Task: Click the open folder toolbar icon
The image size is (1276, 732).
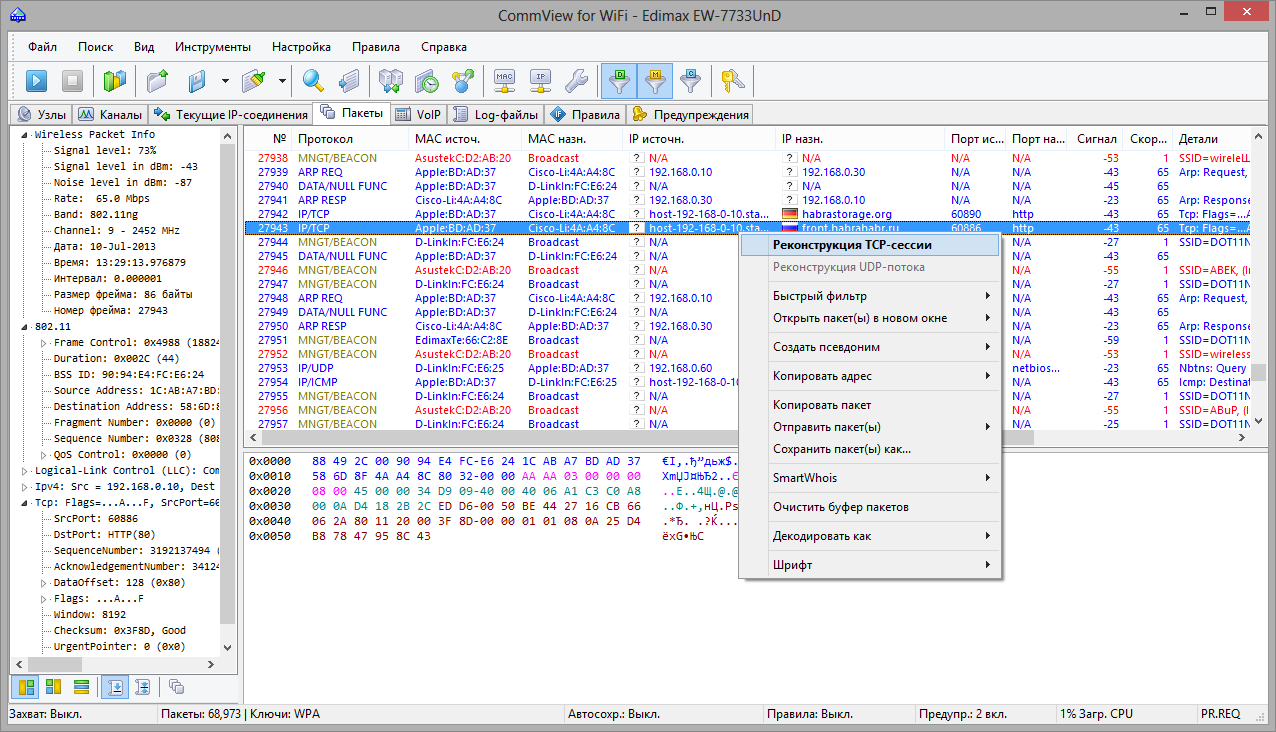Action: pyautogui.click(x=158, y=81)
